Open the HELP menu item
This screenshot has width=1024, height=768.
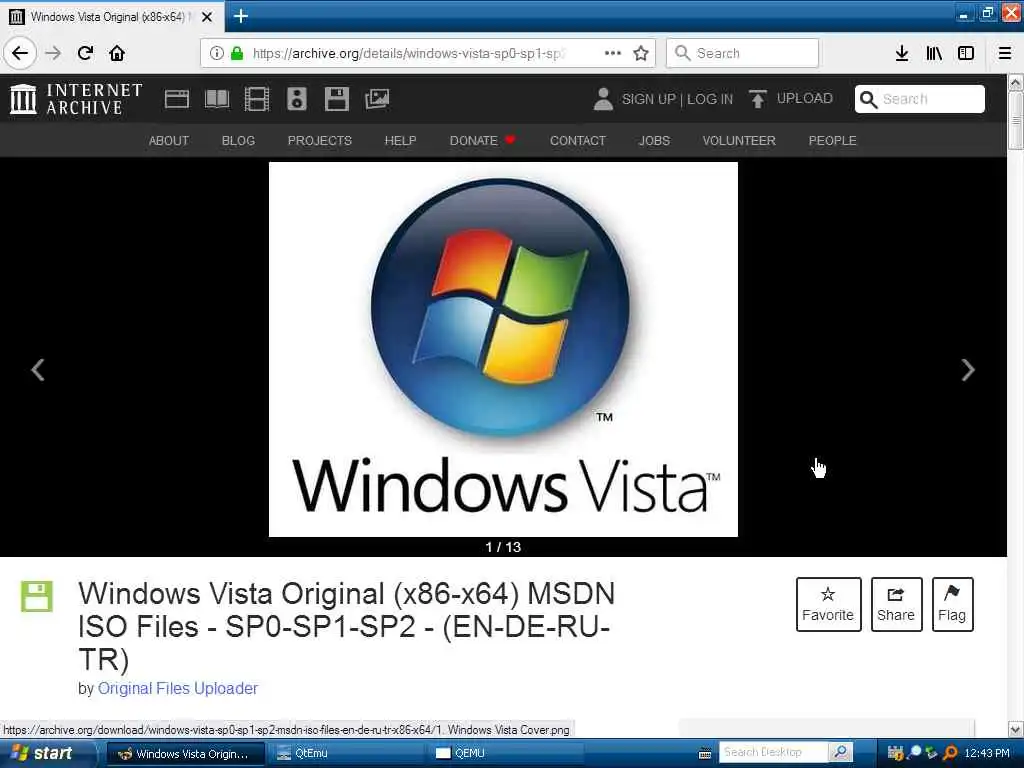click(400, 140)
